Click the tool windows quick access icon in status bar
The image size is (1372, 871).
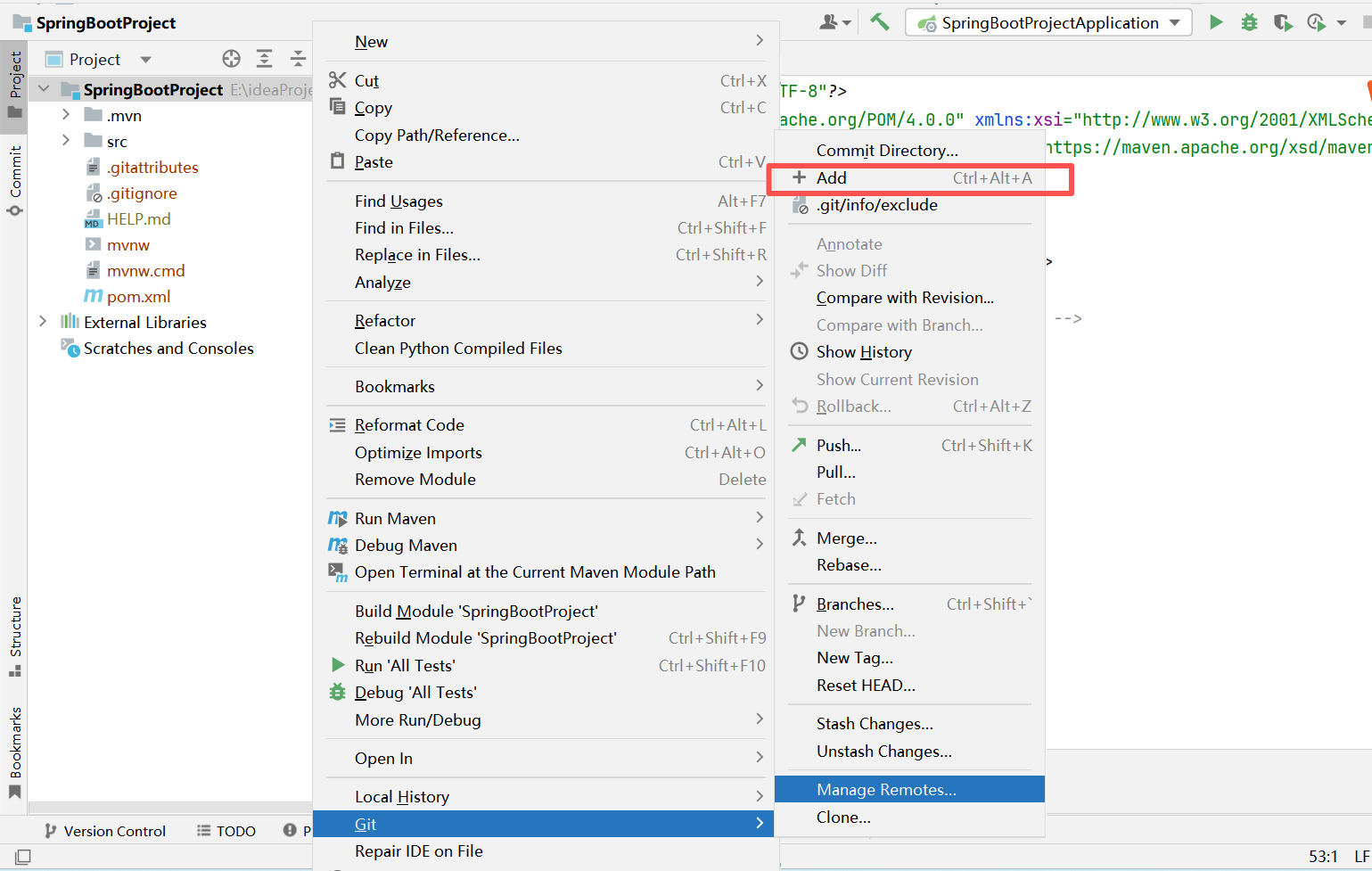[23, 857]
